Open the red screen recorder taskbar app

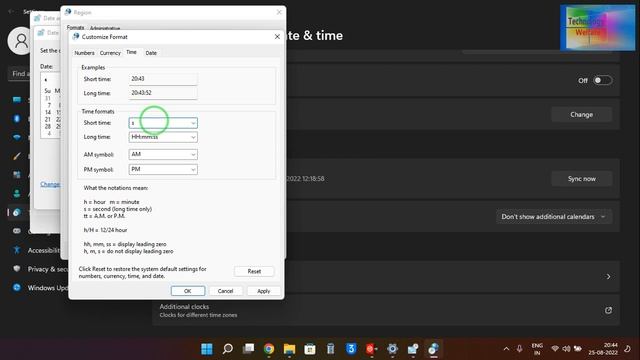coord(371,349)
